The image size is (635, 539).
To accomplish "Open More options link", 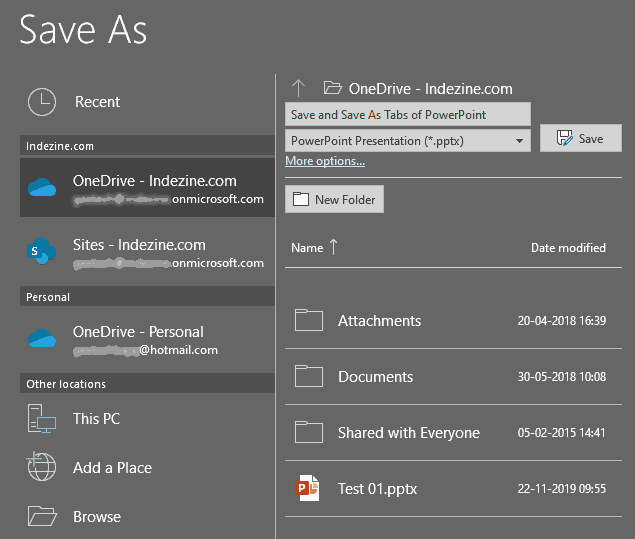I will pos(325,161).
